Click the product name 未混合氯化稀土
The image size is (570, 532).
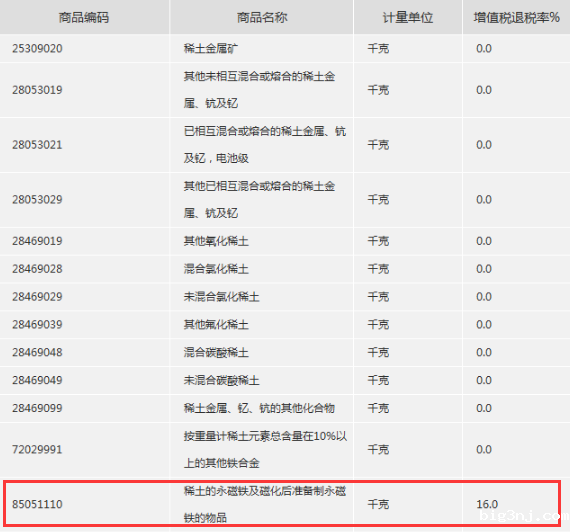click(x=221, y=296)
